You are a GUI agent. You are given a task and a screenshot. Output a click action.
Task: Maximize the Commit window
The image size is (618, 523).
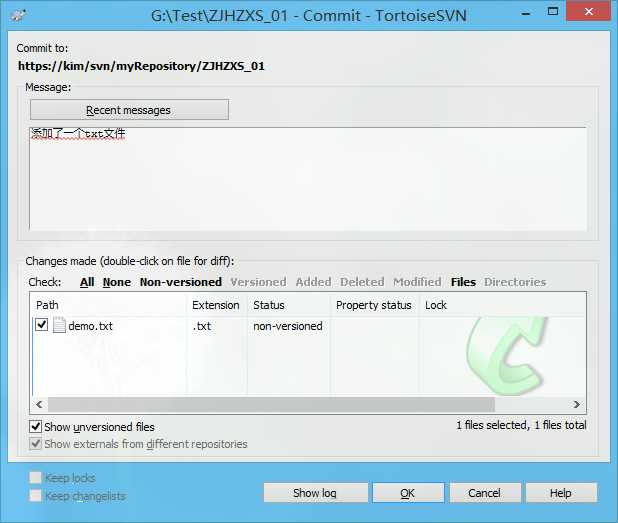553,12
